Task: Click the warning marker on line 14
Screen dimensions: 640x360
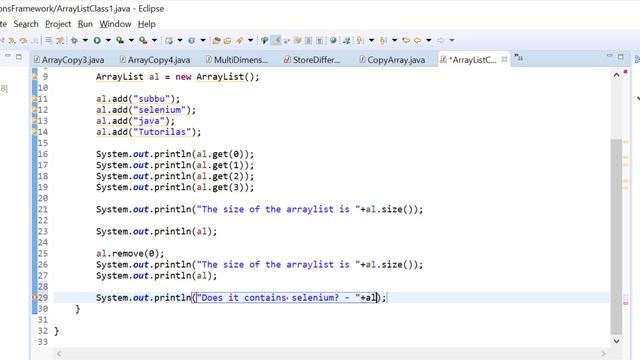Action: pos(35,132)
